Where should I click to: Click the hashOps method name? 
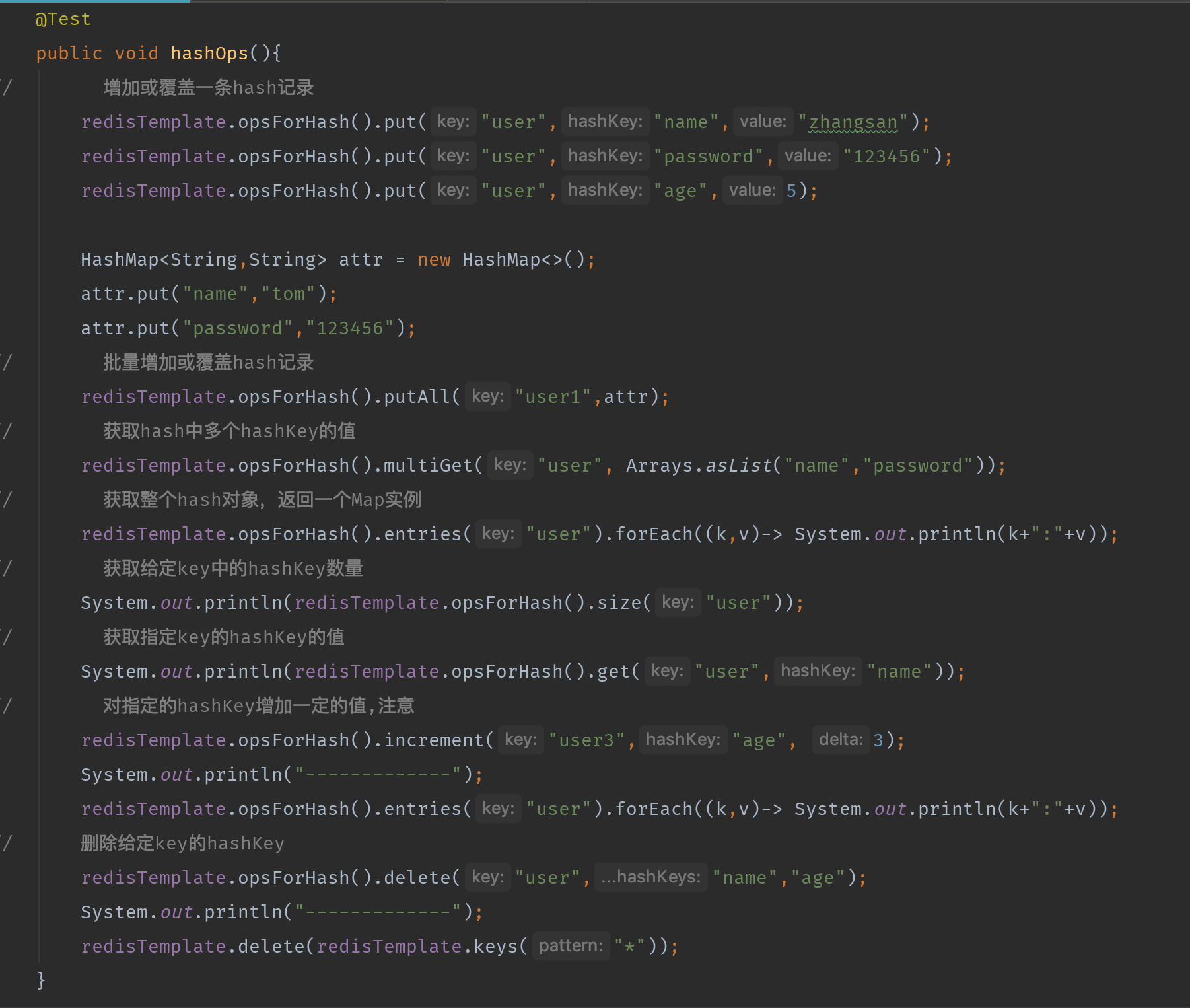point(209,54)
